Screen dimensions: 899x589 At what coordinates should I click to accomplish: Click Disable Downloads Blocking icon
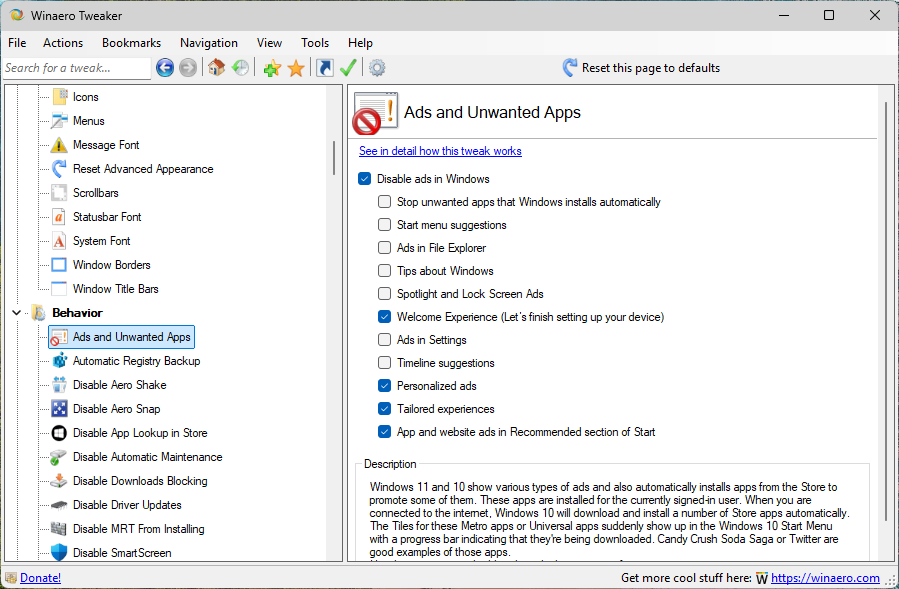[x=59, y=481]
